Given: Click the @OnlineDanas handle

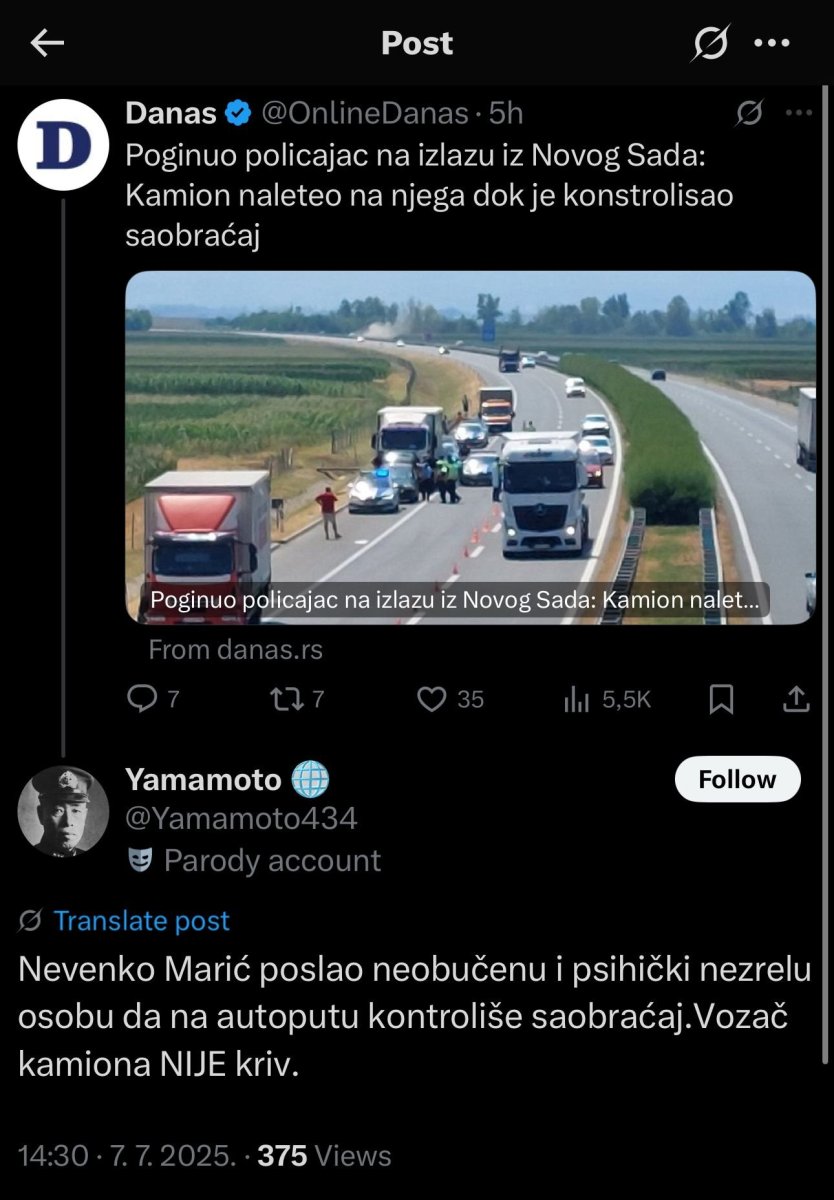Looking at the screenshot, I should pyautogui.click(x=364, y=114).
